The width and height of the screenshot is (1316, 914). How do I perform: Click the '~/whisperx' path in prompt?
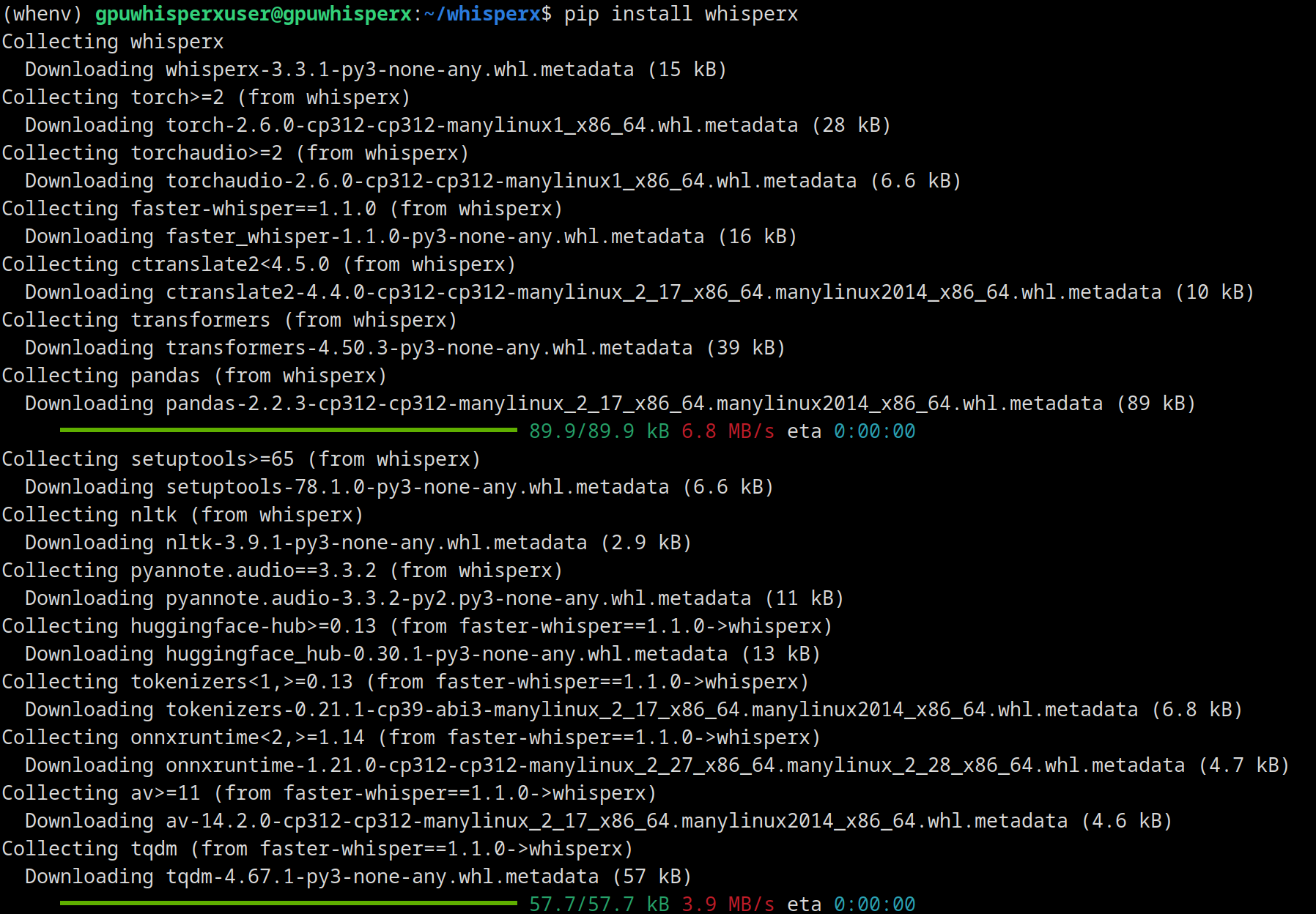click(481, 14)
